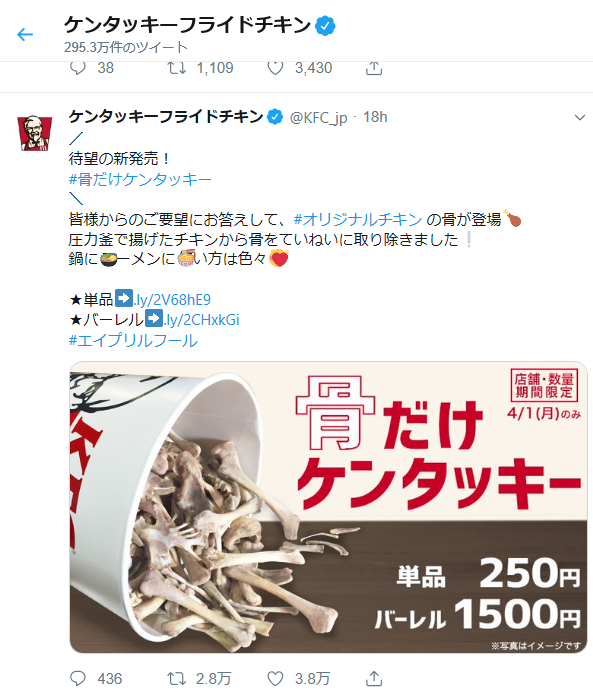
Task: Open the @KFC_jp handle
Action: [318, 117]
